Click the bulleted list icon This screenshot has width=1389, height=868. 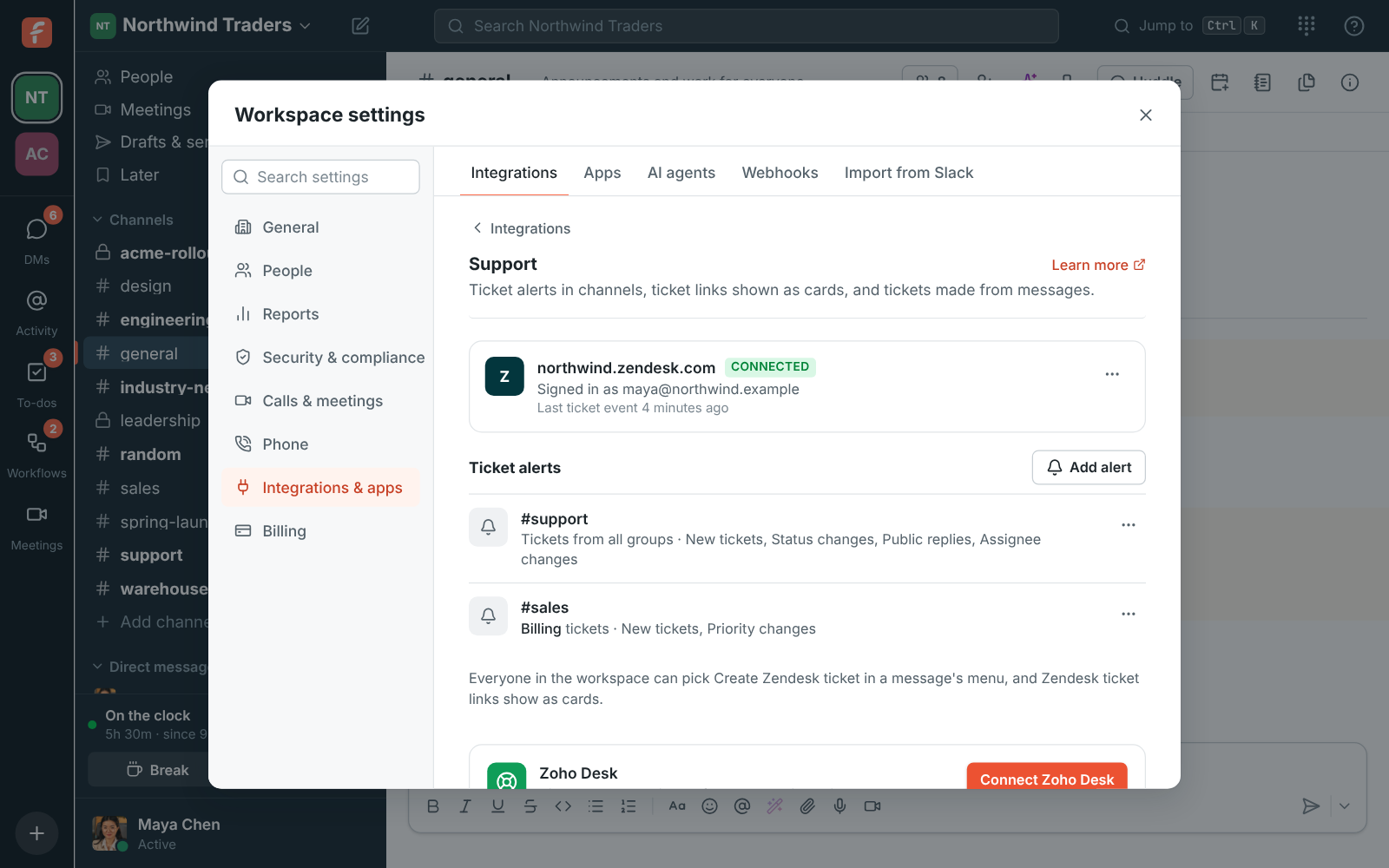[596, 806]
